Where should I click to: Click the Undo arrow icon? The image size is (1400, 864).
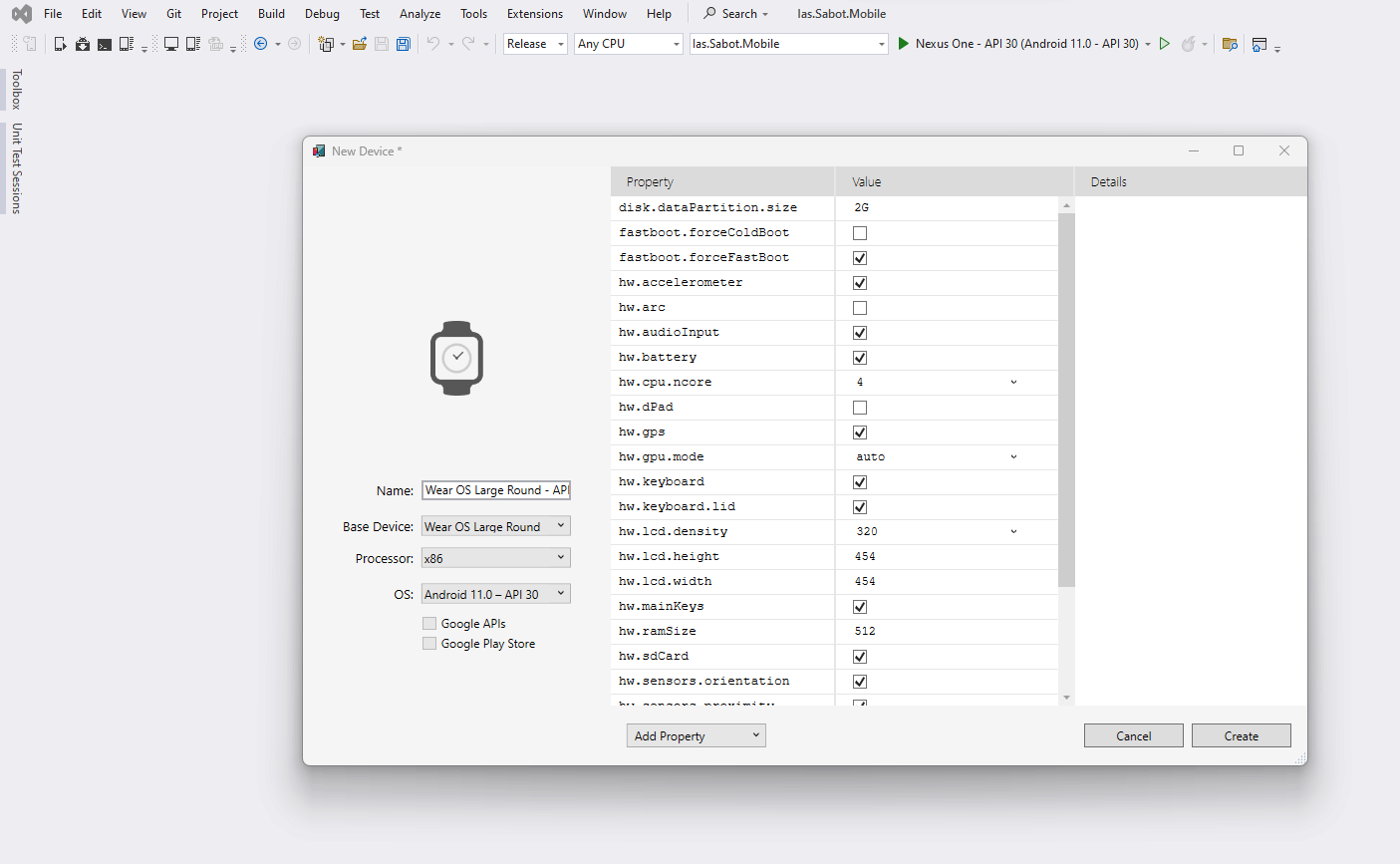pos(433,44)
